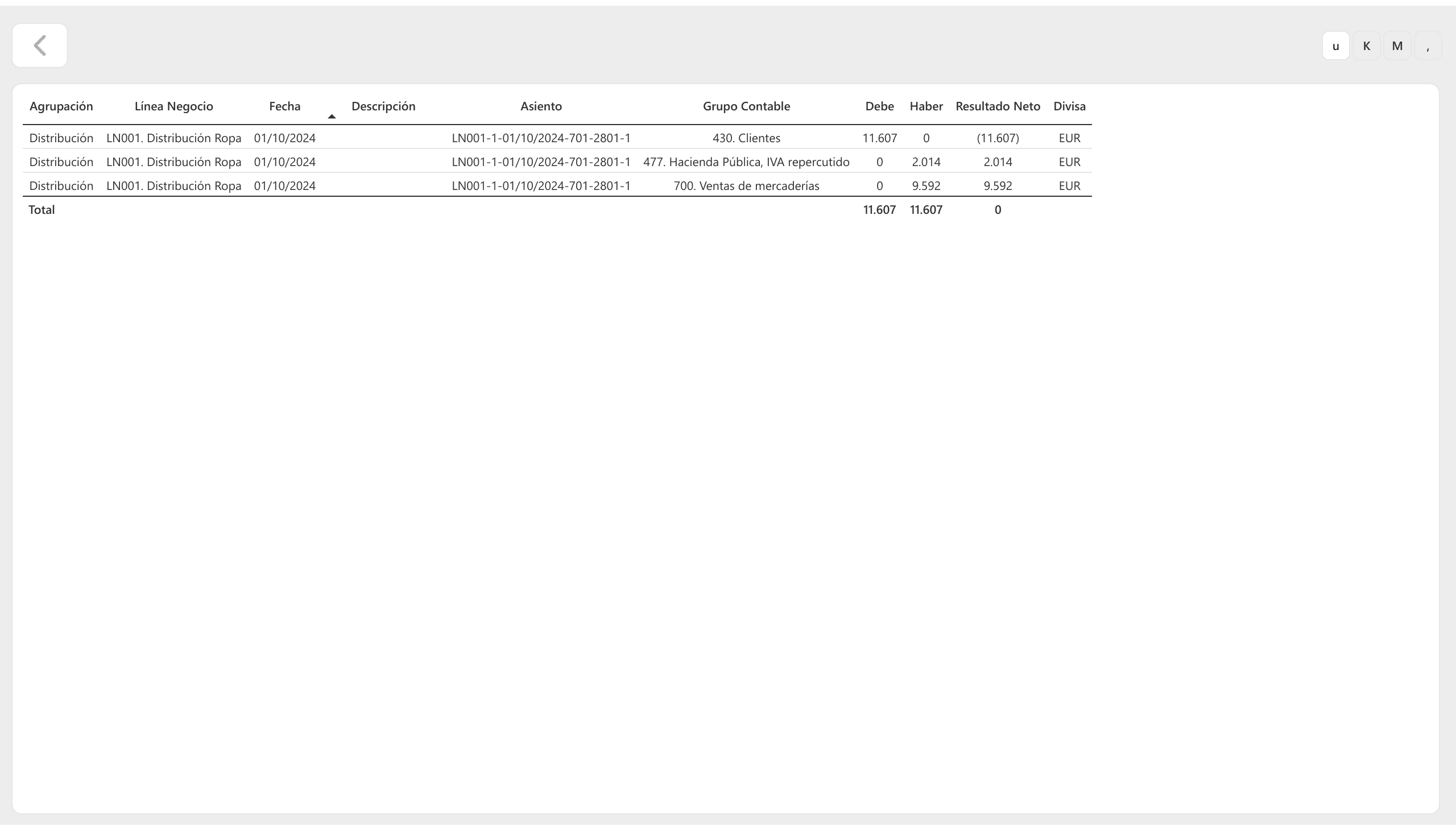Sort by the Haber column header
Viewport: 1456px width, 831px height.
pos(926,106)
